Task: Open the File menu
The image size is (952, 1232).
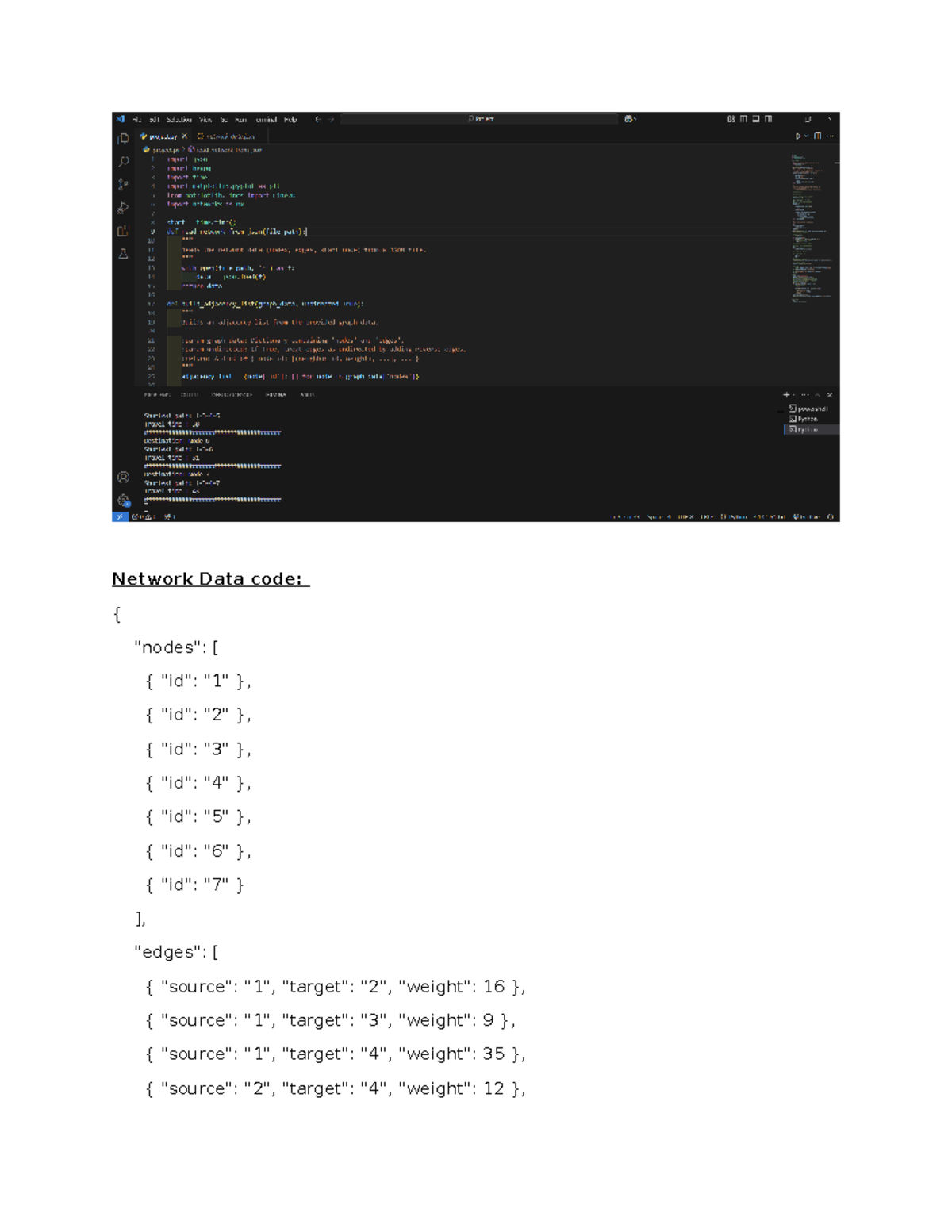Action: tap(136, 119)
